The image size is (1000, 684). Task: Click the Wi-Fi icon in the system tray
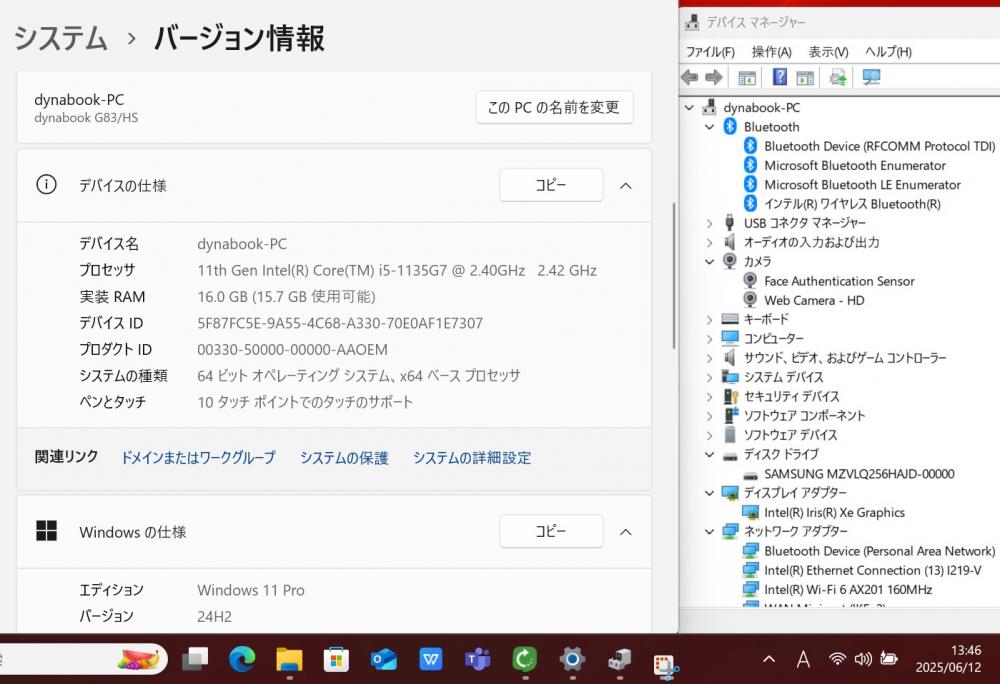click(837, 659)
